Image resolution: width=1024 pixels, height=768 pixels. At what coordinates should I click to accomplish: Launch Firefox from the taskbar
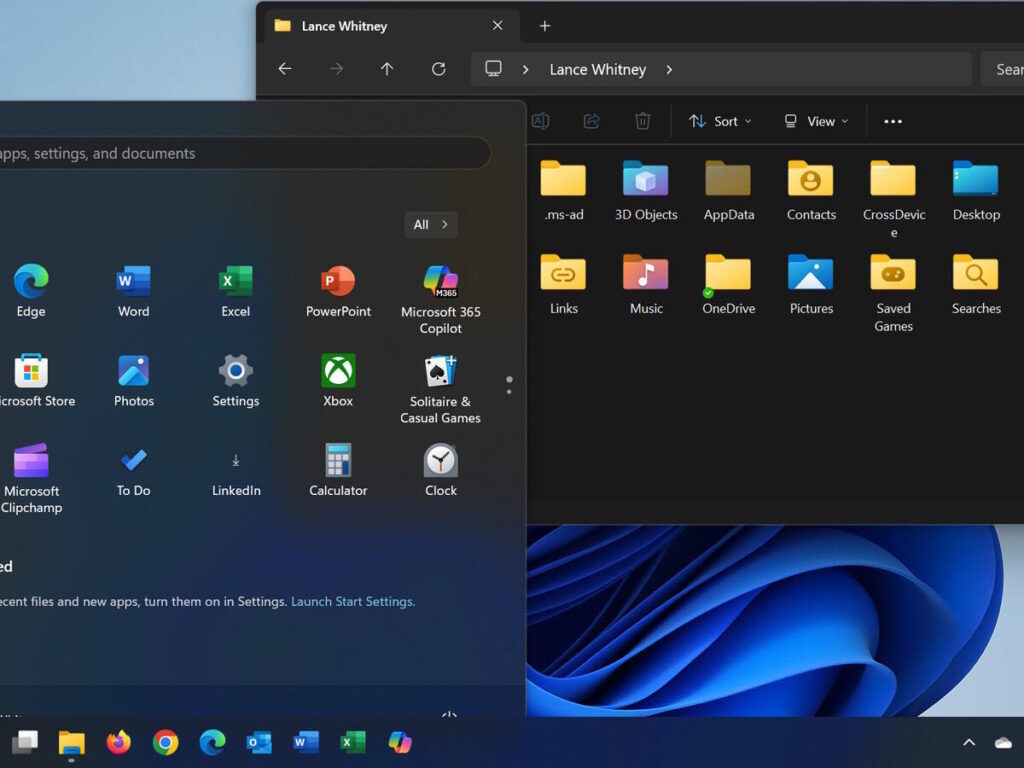(x=118, y=743)
